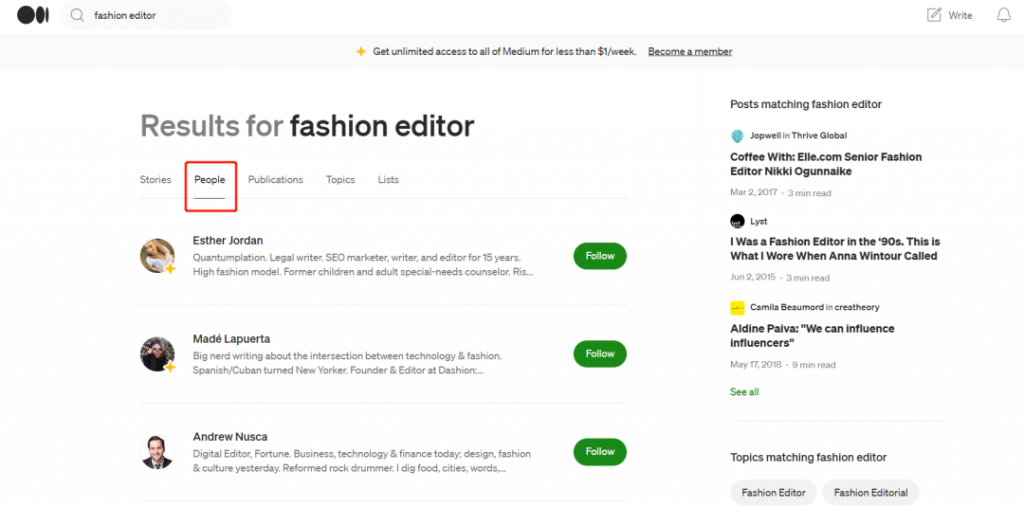This screenshot has width=1024, height=507.
Task: Click See all matching posts
Action: [744, 392]
